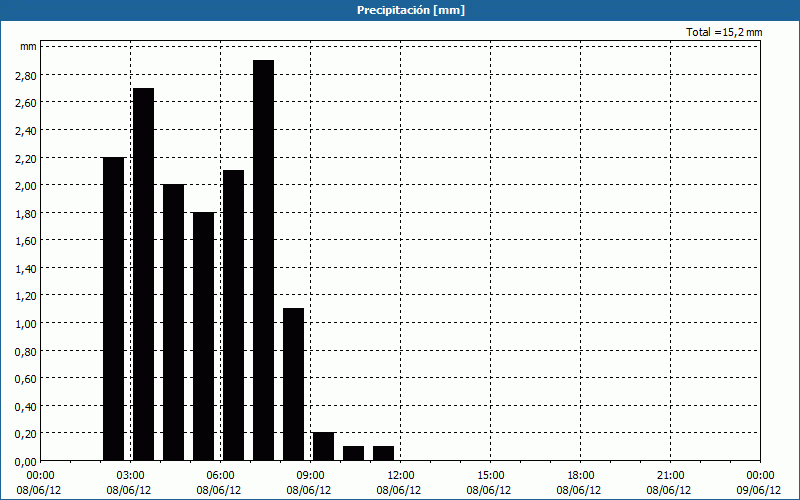Click the 'mm' unit label on y-axis
Screen dimensions: 800x500
28,47
